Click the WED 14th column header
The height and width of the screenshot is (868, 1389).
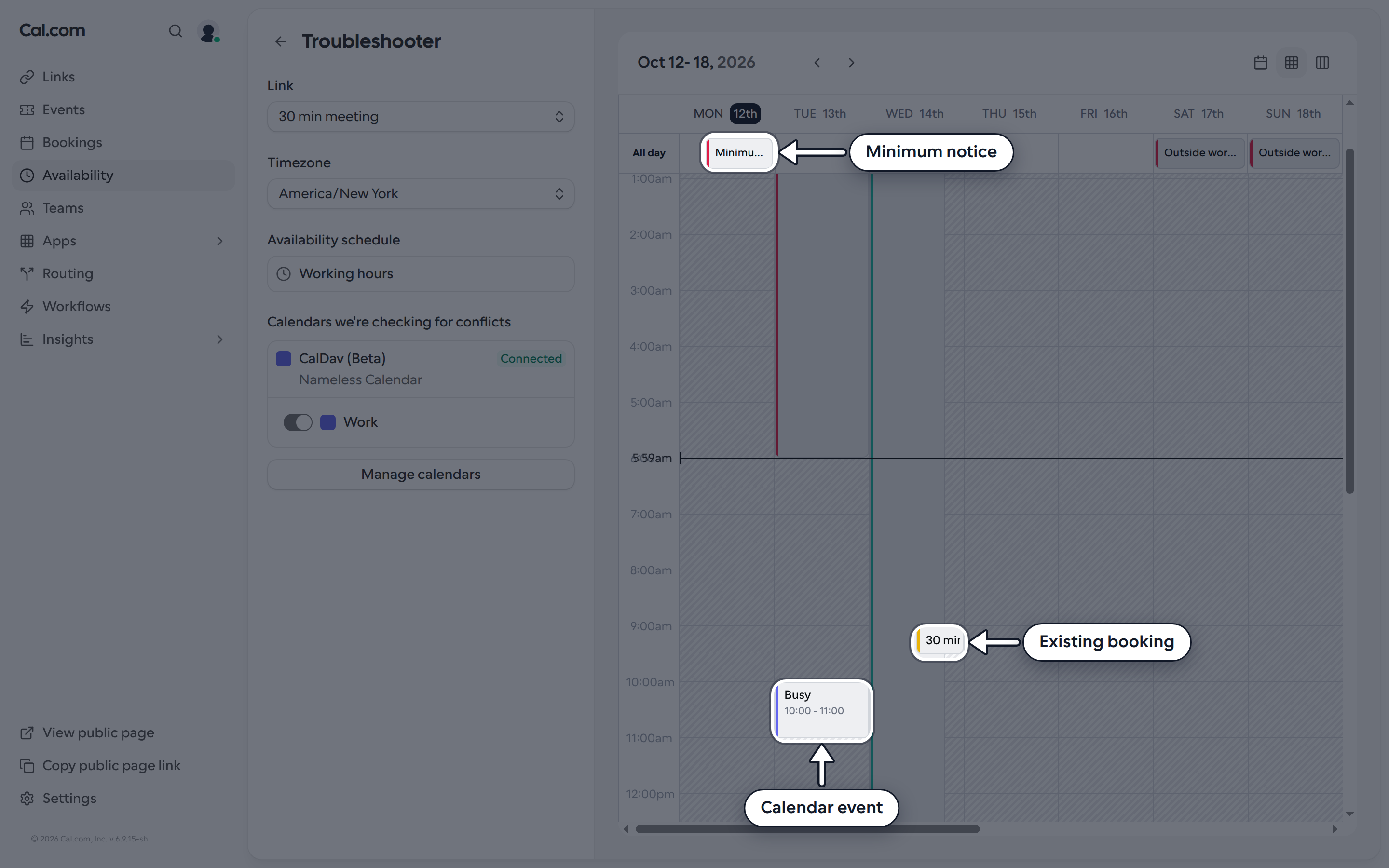(x=914, y=114)
